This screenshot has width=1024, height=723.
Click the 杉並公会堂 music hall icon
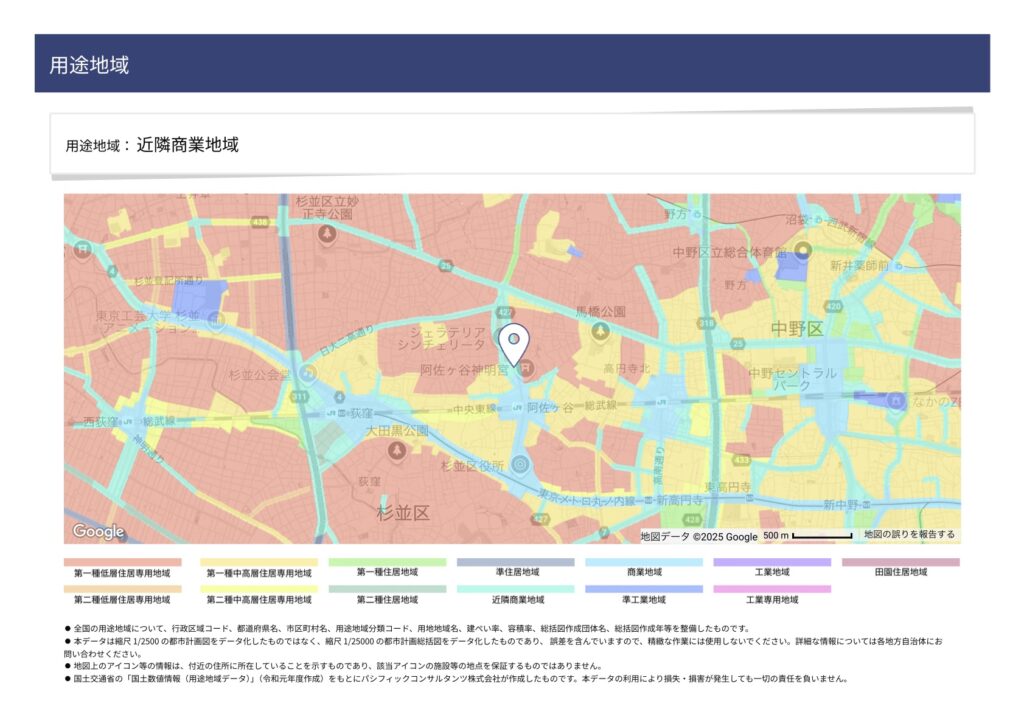(x=308, y=375)
